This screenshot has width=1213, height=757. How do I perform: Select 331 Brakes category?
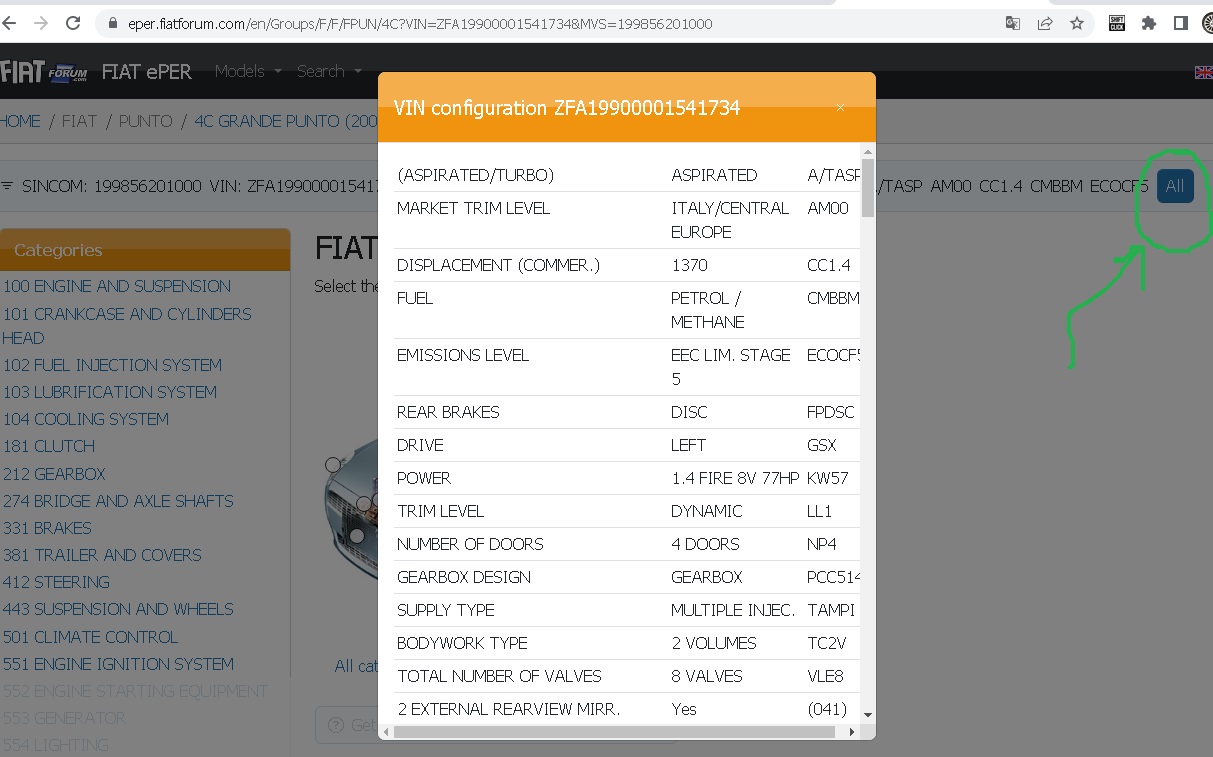pyautogui.click(x=47, y=528)
